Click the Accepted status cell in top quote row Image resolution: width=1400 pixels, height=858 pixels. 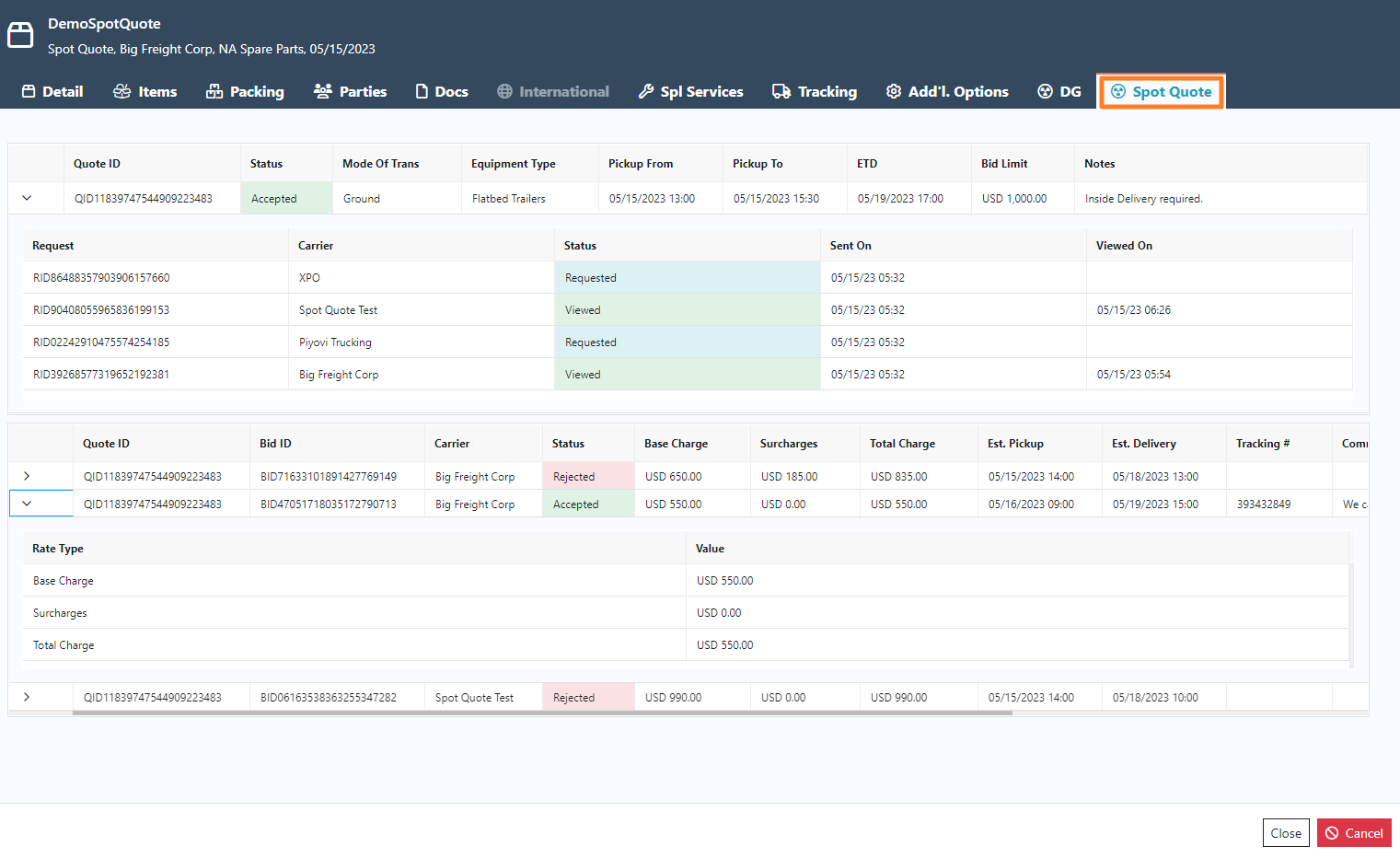click(x=286, y=198)
